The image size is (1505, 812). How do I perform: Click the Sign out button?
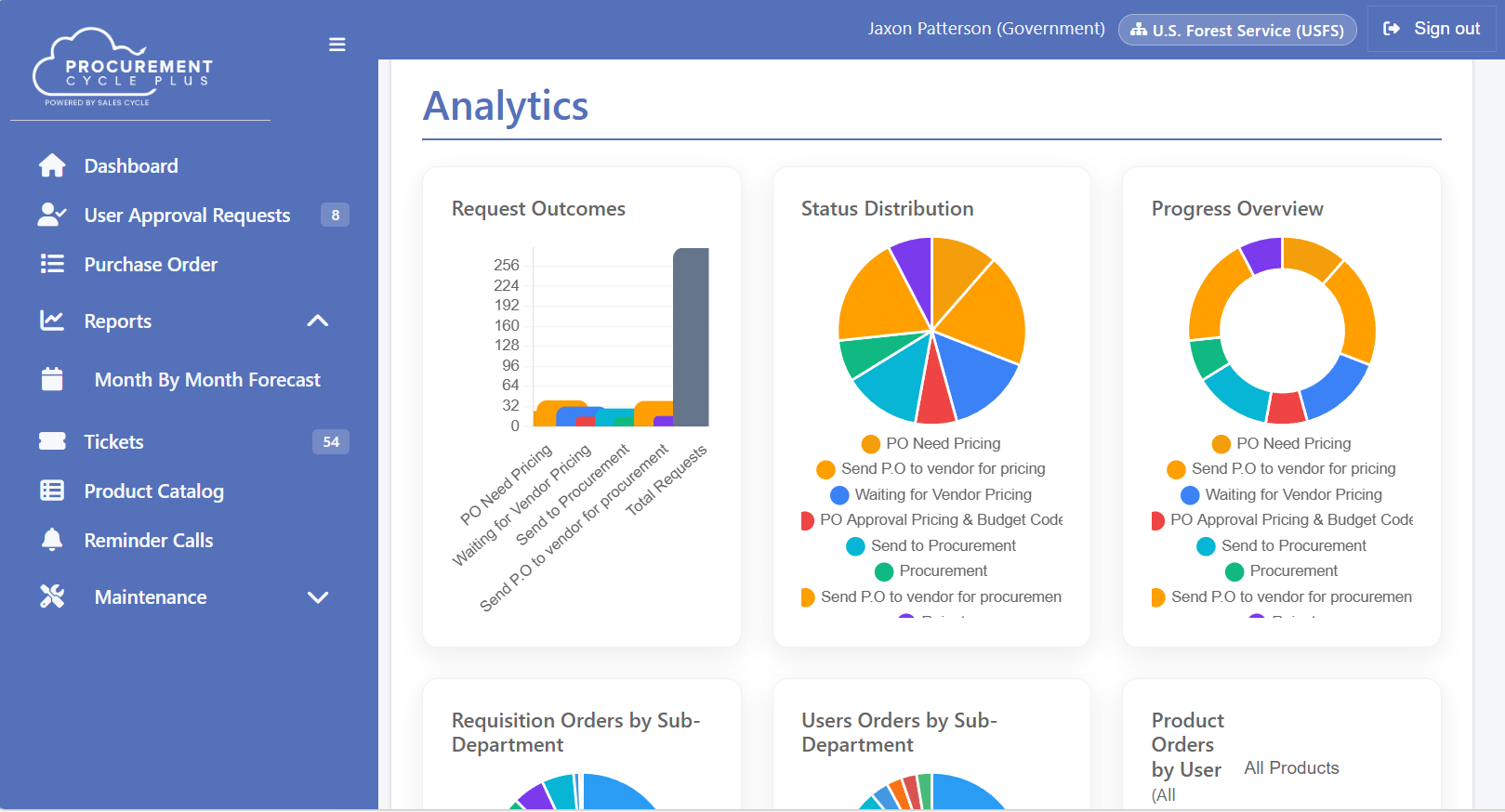[x=1432, y=29]
